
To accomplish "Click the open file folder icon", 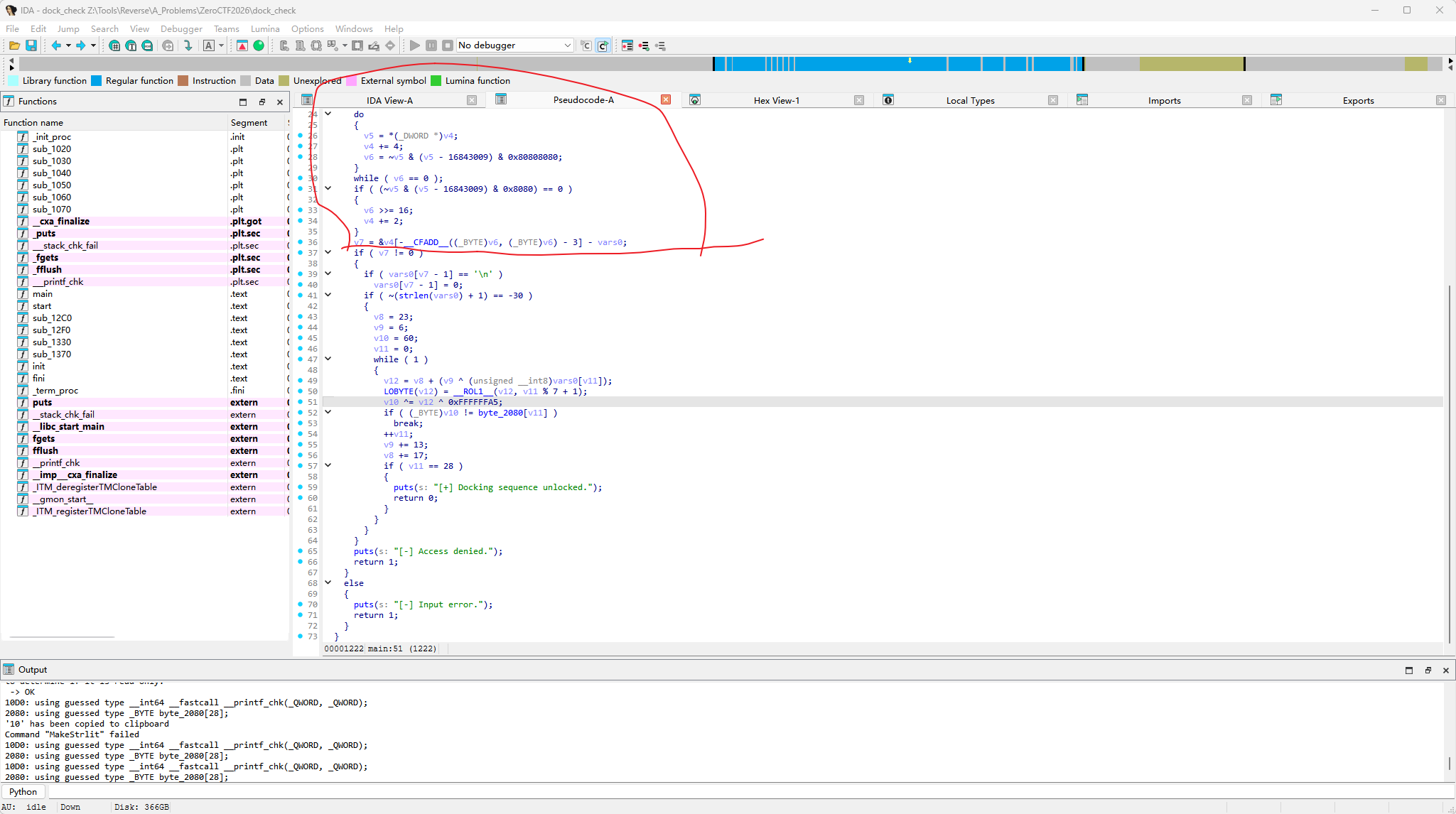I will (x=14, y=45).
